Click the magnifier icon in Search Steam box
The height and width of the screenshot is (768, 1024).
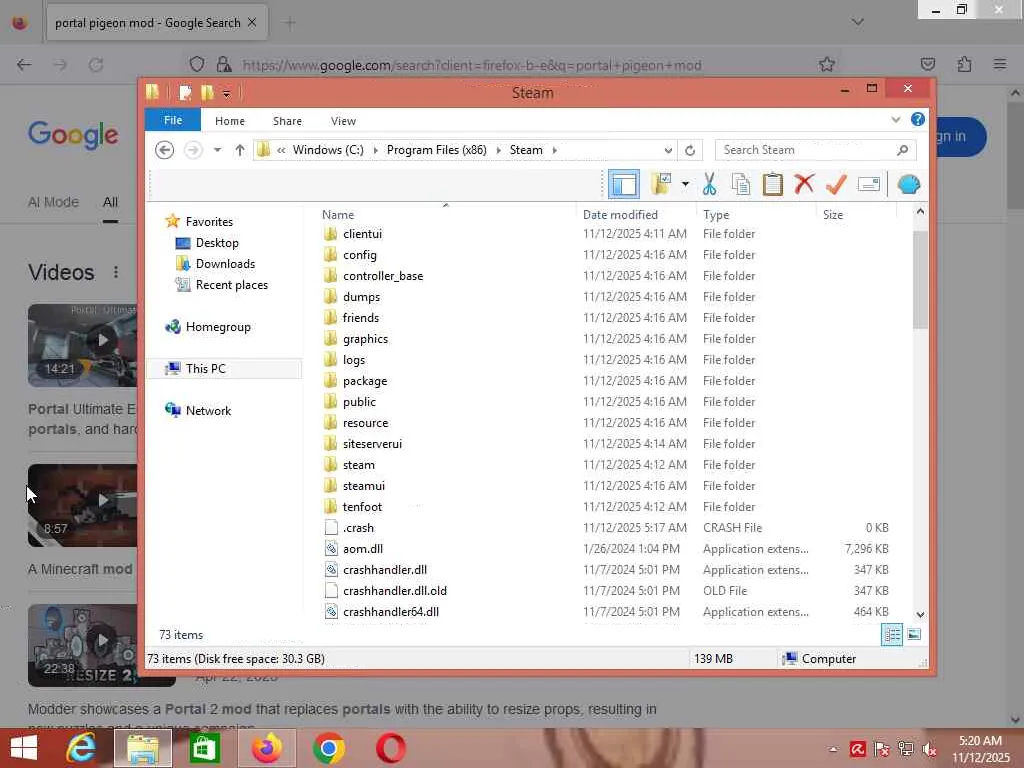903,150
